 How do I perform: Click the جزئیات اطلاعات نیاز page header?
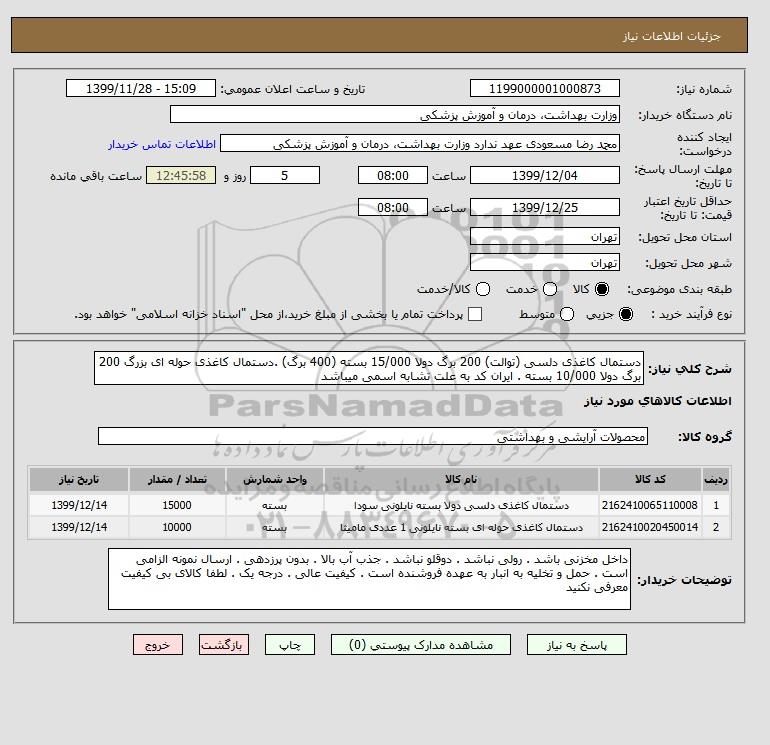671,36
